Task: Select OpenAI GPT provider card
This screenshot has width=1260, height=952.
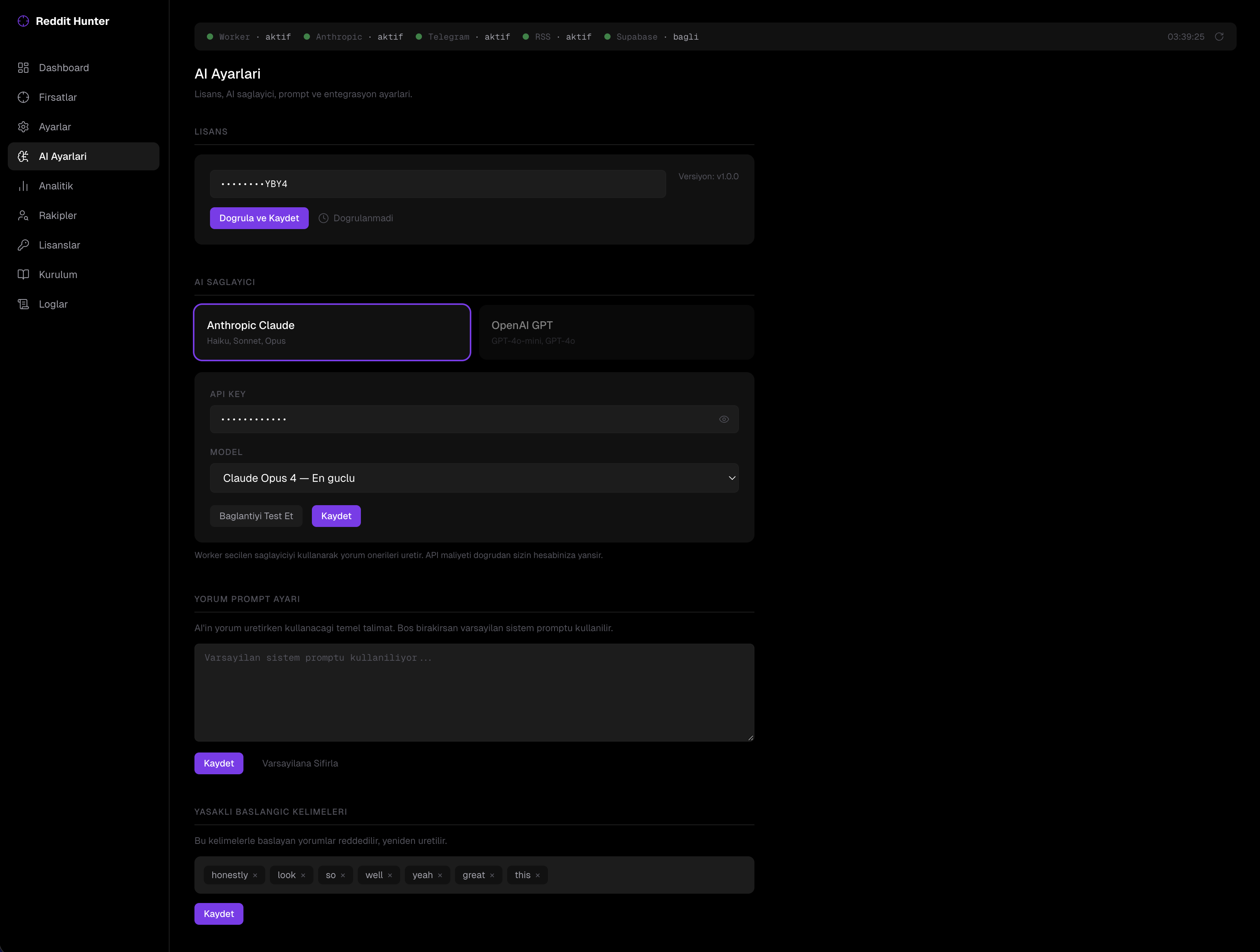Action: click(616, 332)
